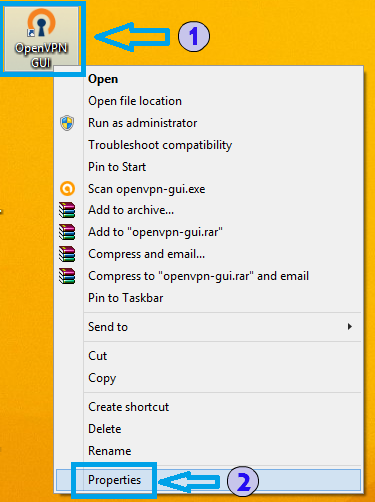Select the OpenVPN GUI desktop shortcut icon

41,38
